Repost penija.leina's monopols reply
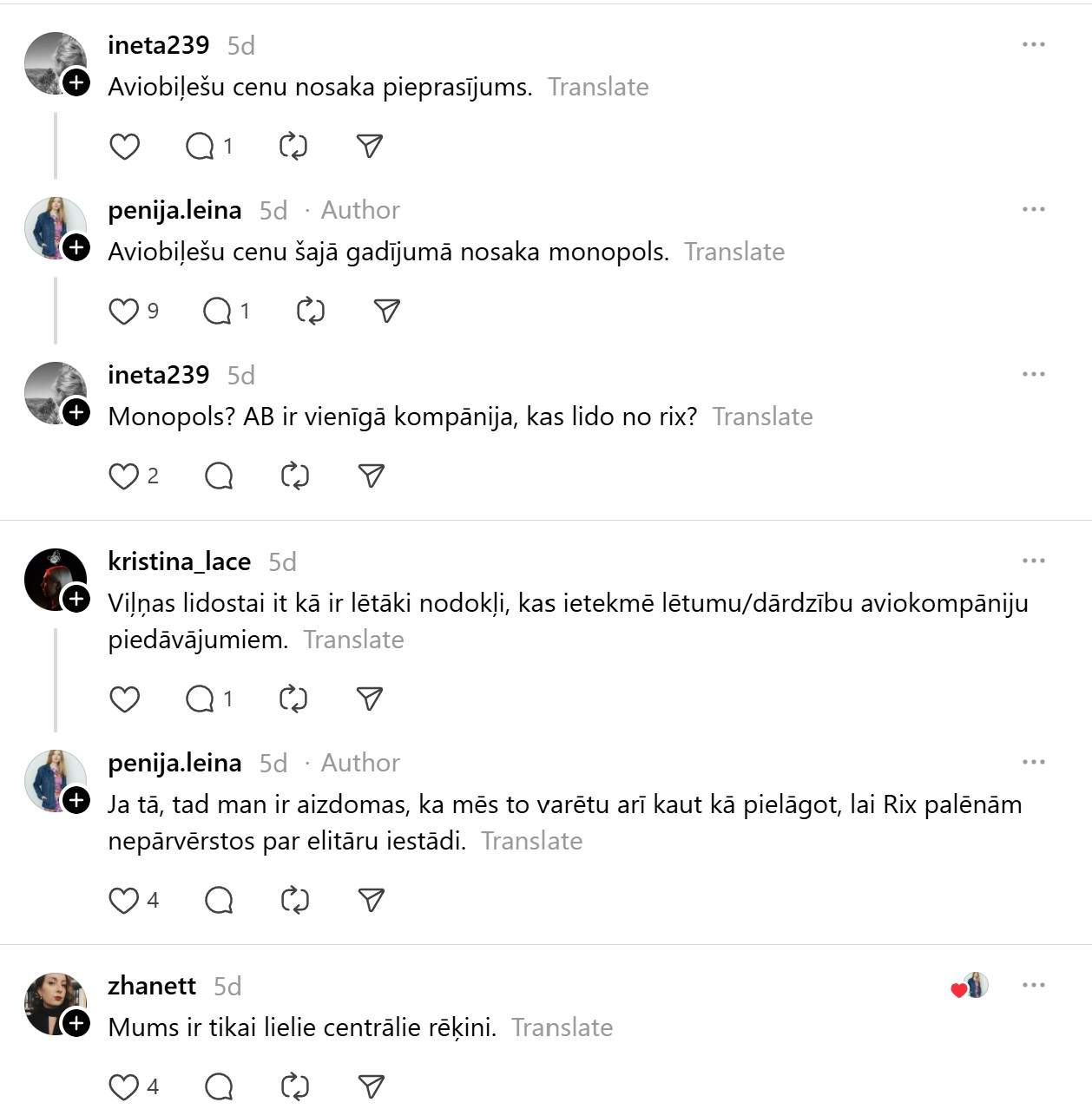Screen dimensions: 1092x1109 [310, 311]
